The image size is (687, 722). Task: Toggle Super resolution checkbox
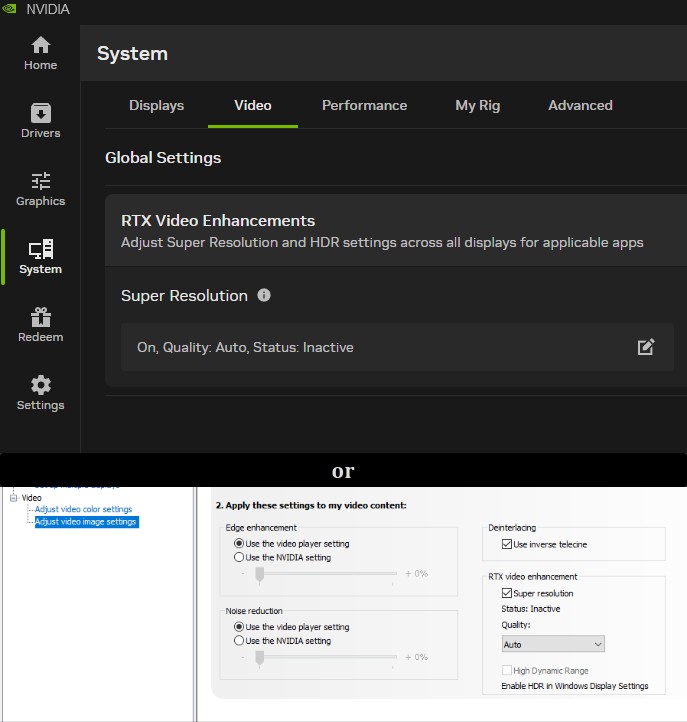point(507,593)
